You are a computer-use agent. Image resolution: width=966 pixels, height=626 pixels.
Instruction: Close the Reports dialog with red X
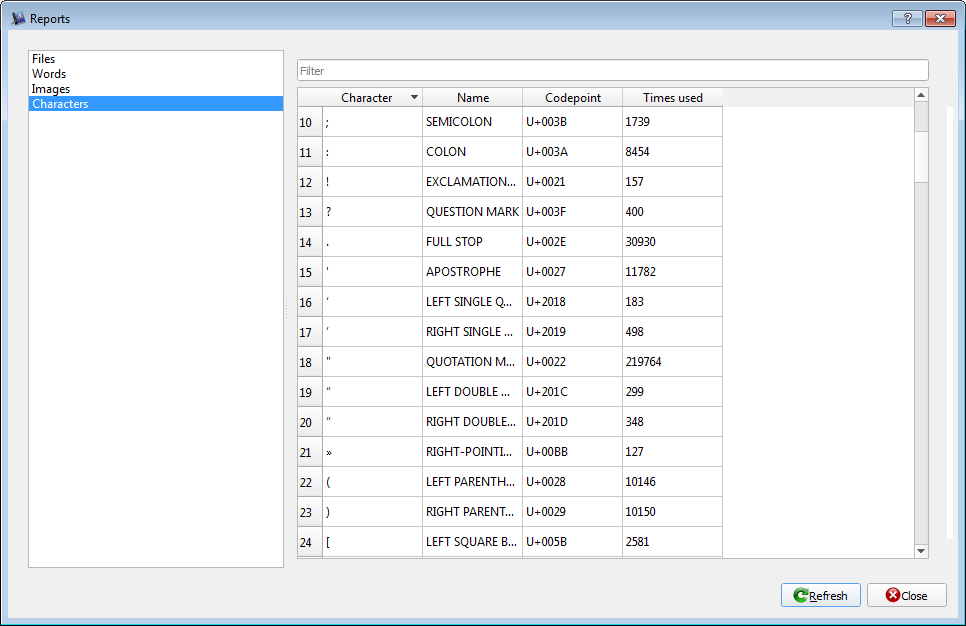[x=941, y=18]
